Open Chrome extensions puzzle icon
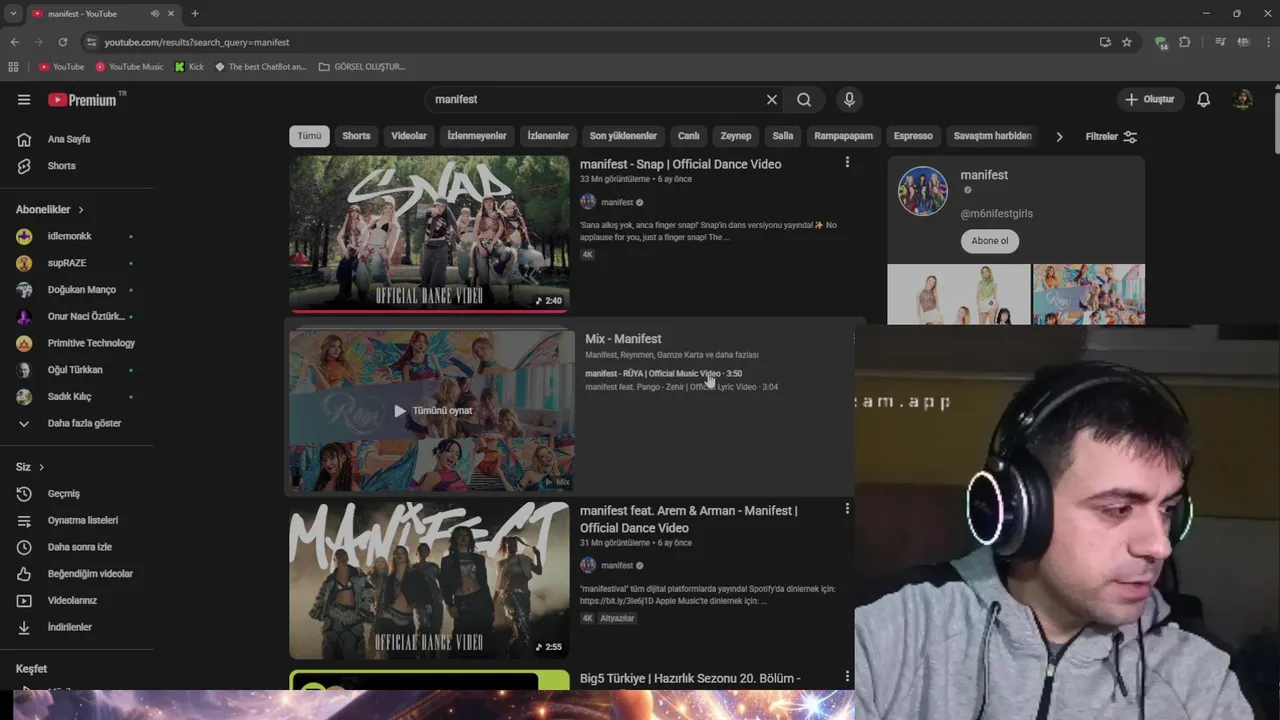This screenshot has height=720, width=1280. pos(1185,42)
